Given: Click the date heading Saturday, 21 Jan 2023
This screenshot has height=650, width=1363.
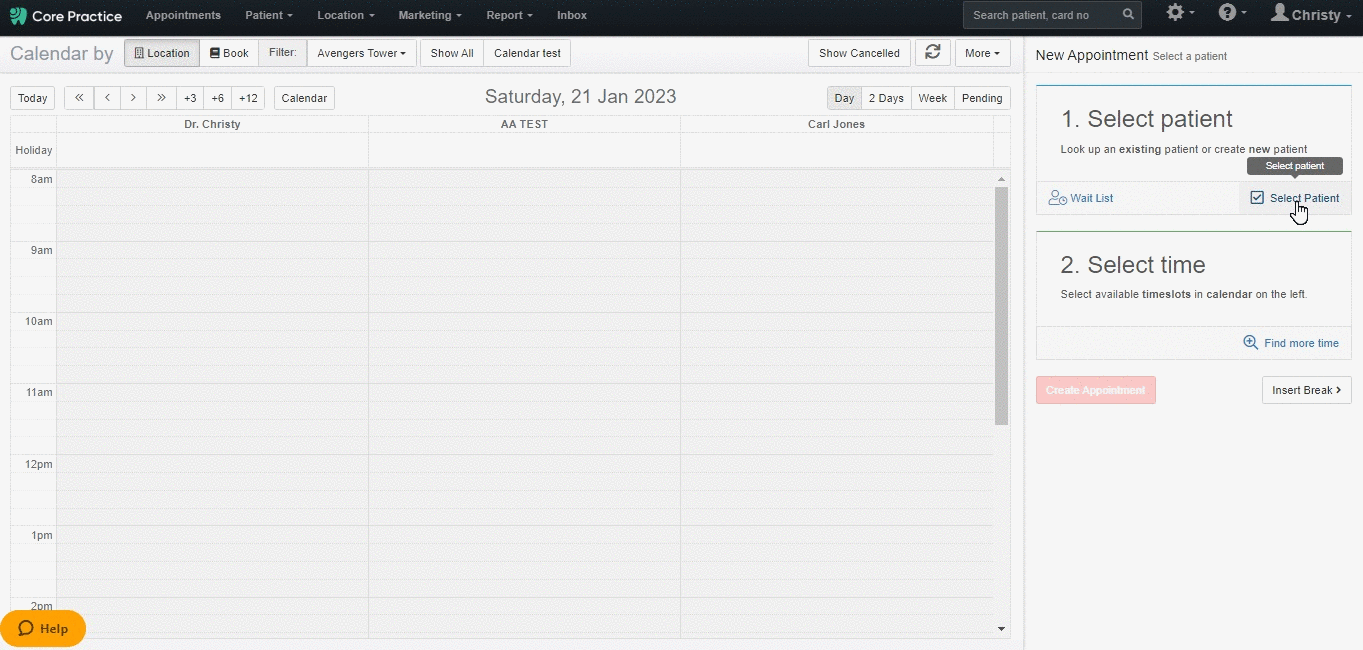Looking at the screenshot, I should pos(580,97).
